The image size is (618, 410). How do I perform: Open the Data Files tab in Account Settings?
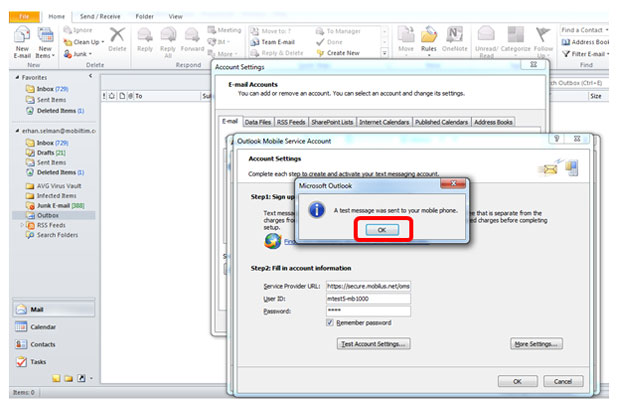click(x=258, y=122)
